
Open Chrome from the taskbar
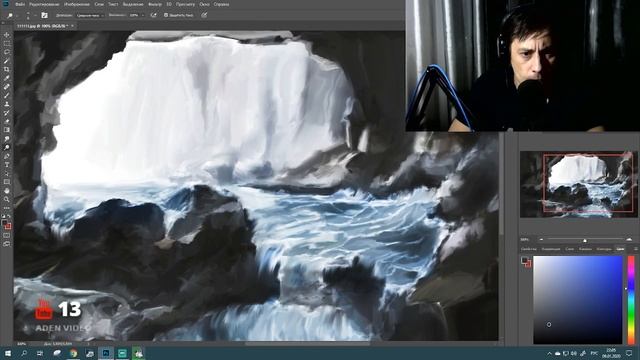click(x=73, y=353)
